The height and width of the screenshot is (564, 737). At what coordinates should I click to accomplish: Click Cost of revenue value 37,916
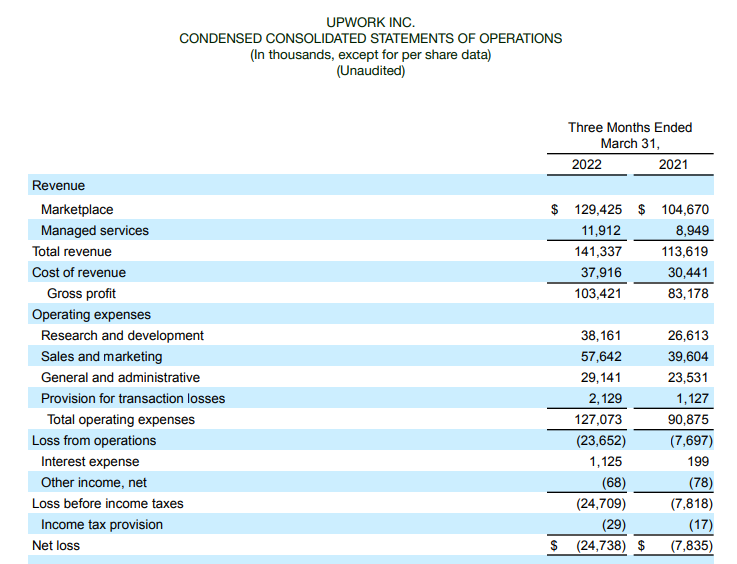point(601,273)
